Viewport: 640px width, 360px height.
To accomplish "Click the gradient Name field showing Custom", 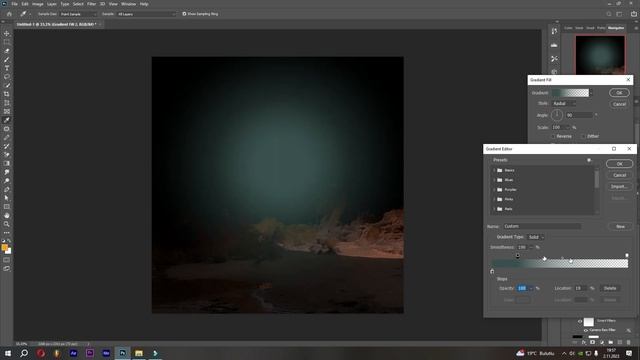I will pos(542,226).
